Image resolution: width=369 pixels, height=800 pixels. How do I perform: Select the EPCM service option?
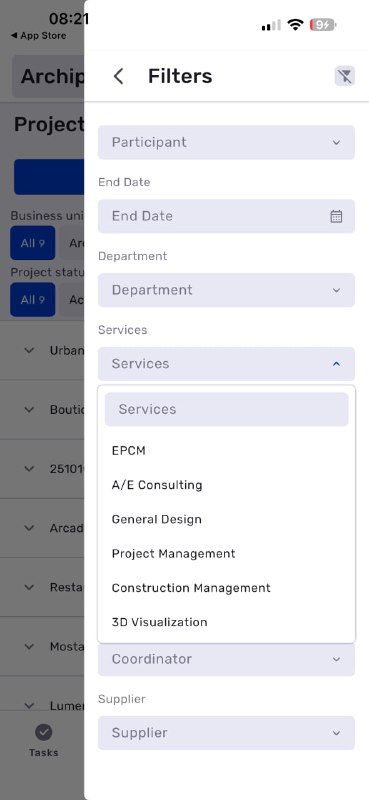click(129, 451)
